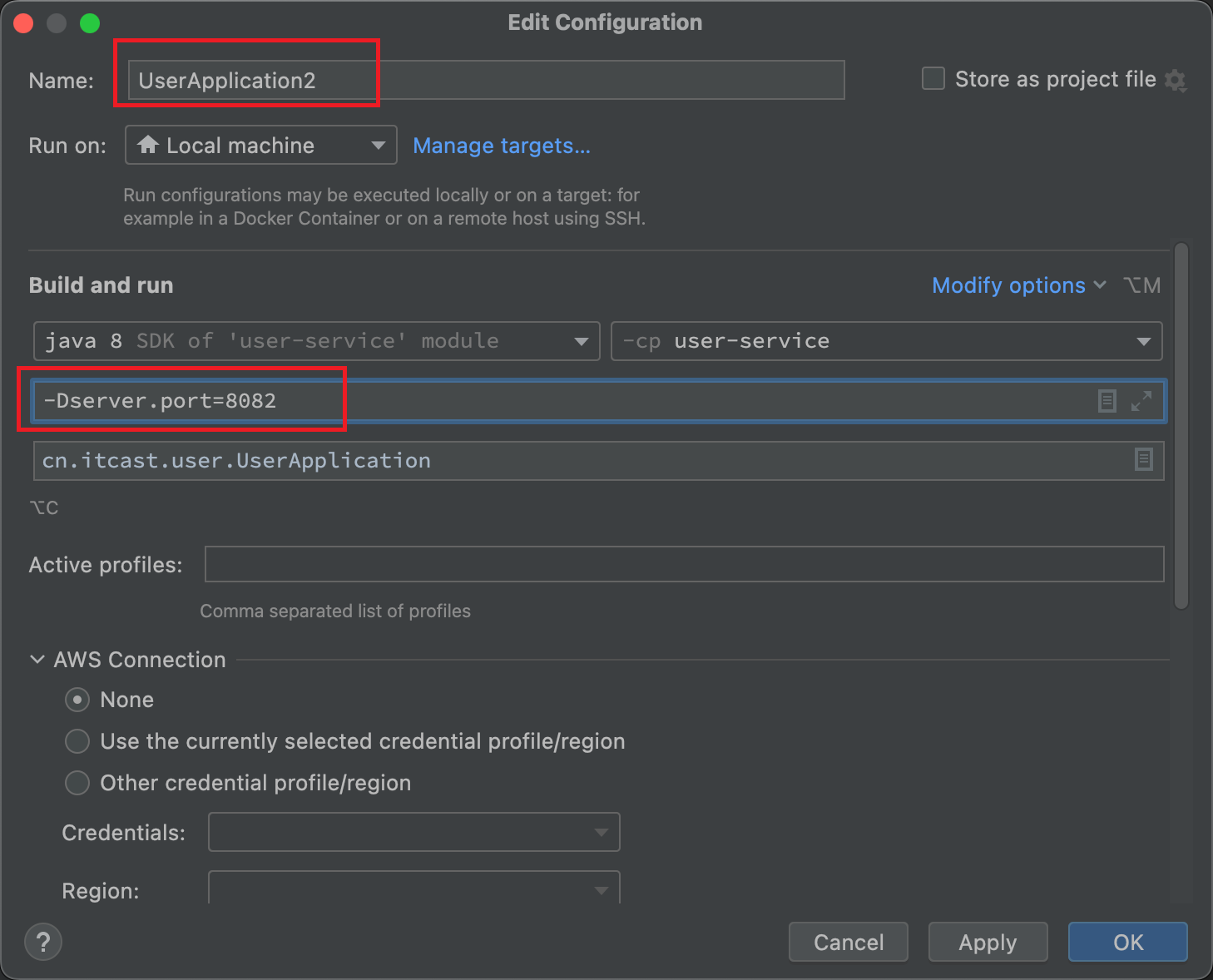Viewport: 1213px width, 980px height.
Task: Open help with the question mark icon
Action: [x=43, y=942]
